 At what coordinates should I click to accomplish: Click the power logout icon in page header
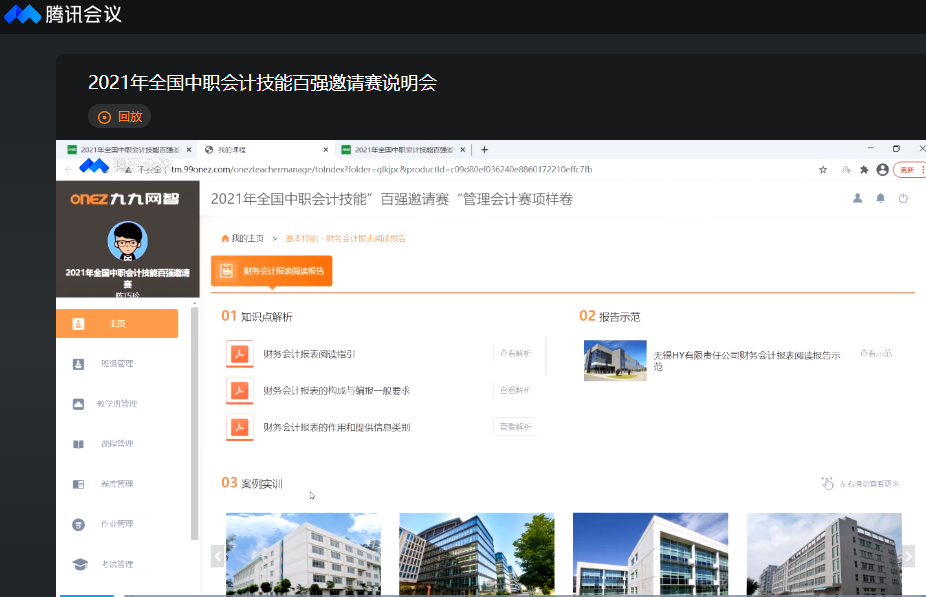903,199
